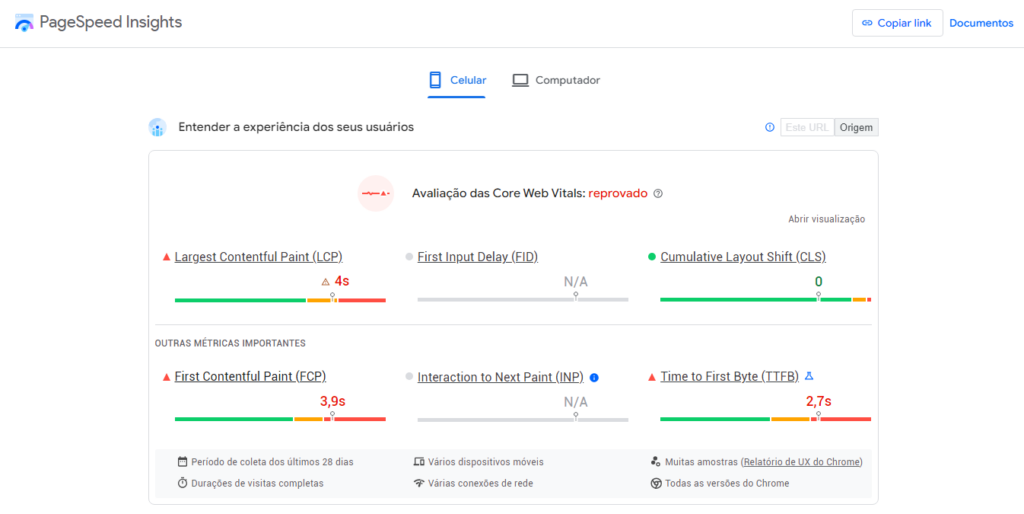Open the Largest Contentful Paint (LCP) link

coord(259,257)
